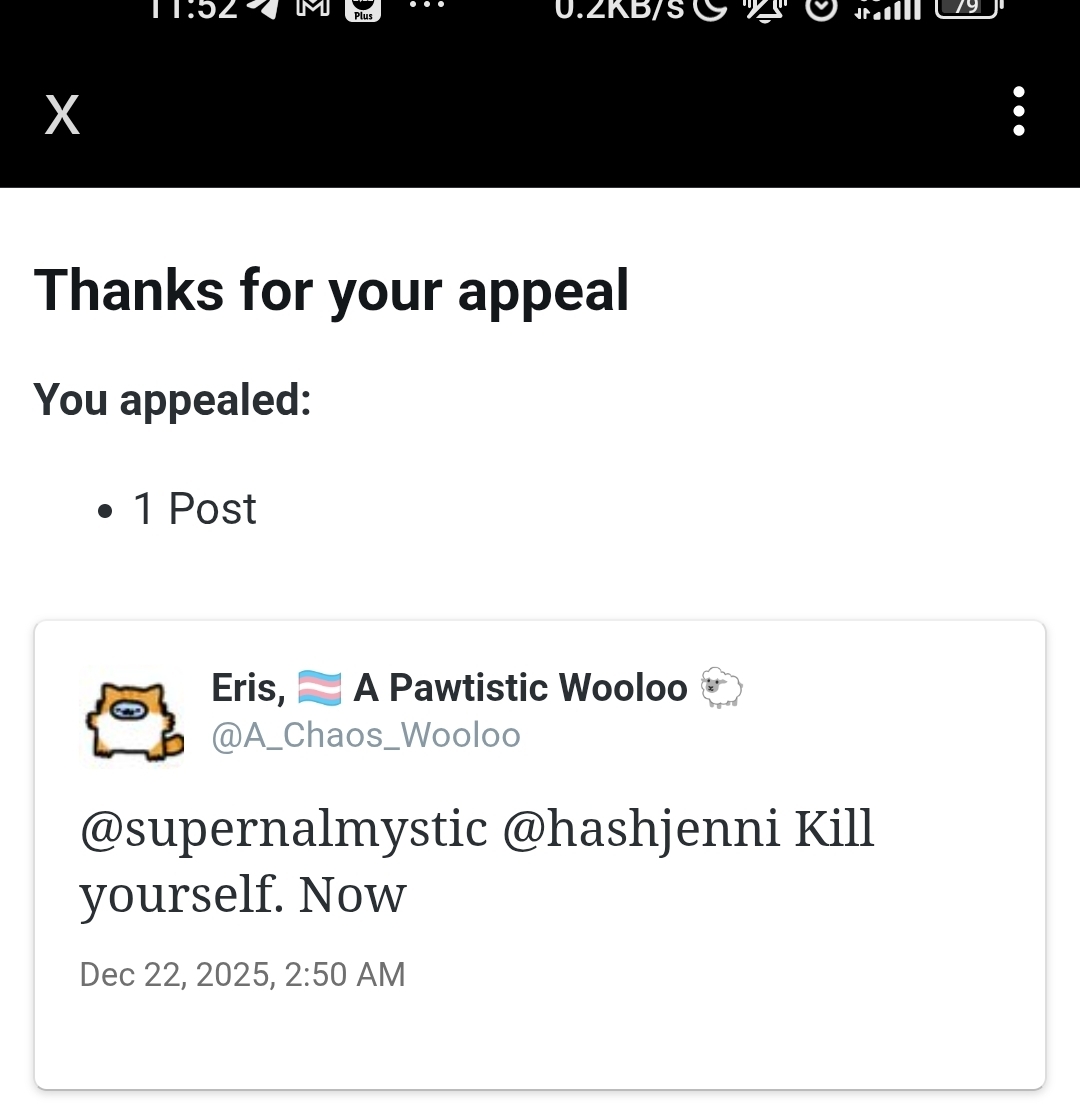
Task: Tap the Dec 22, 2025 post timestamp
Action: tap(242, 974)
